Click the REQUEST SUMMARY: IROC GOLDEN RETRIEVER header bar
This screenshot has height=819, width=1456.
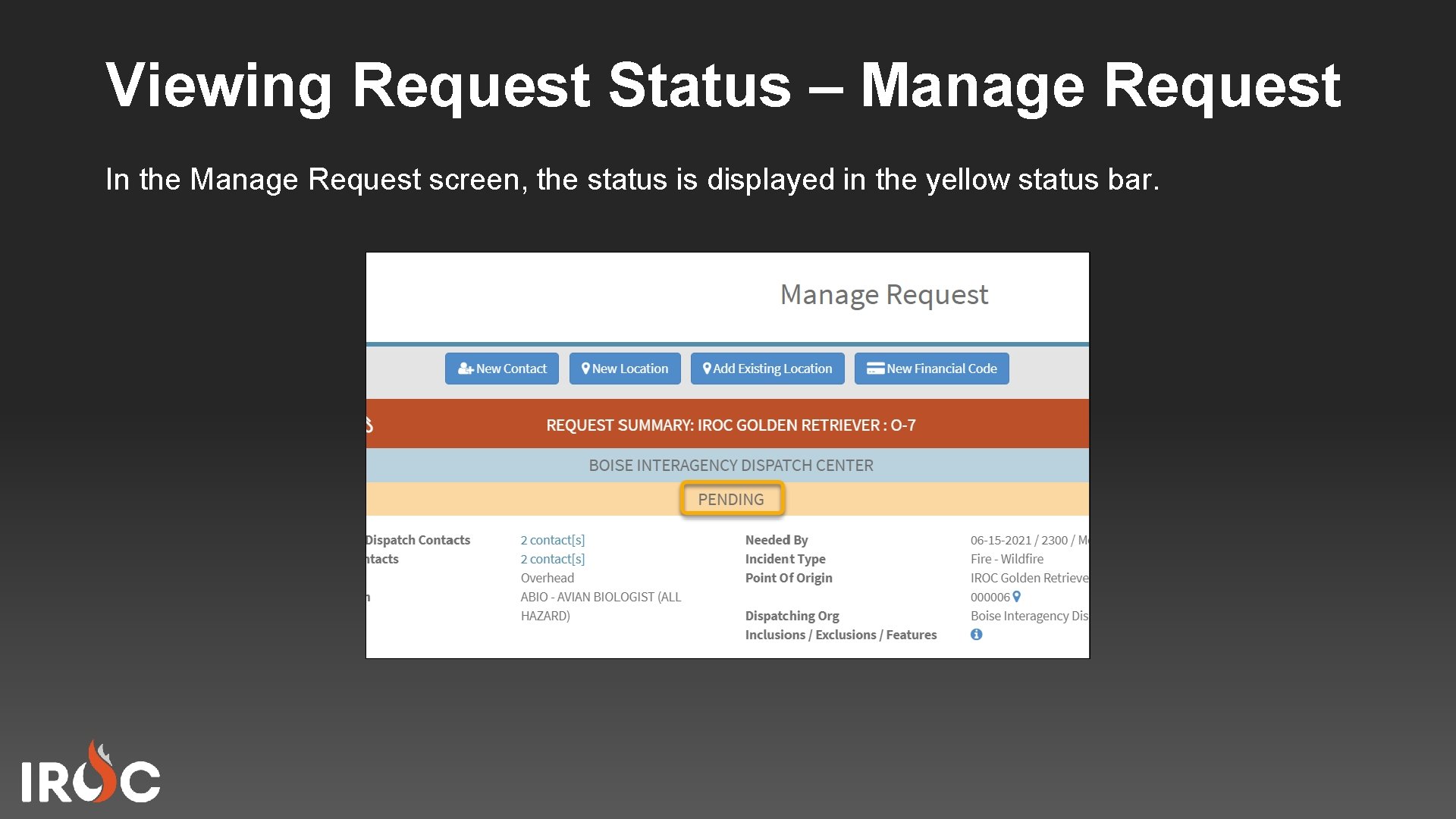[x=730, y=425]
